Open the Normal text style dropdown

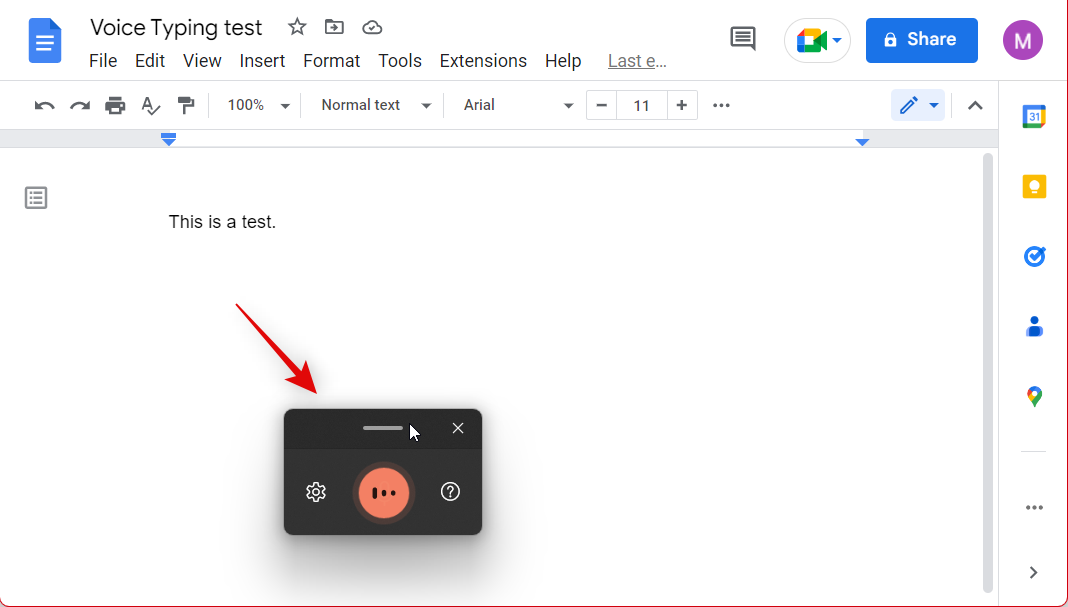(x=375, y=105)
